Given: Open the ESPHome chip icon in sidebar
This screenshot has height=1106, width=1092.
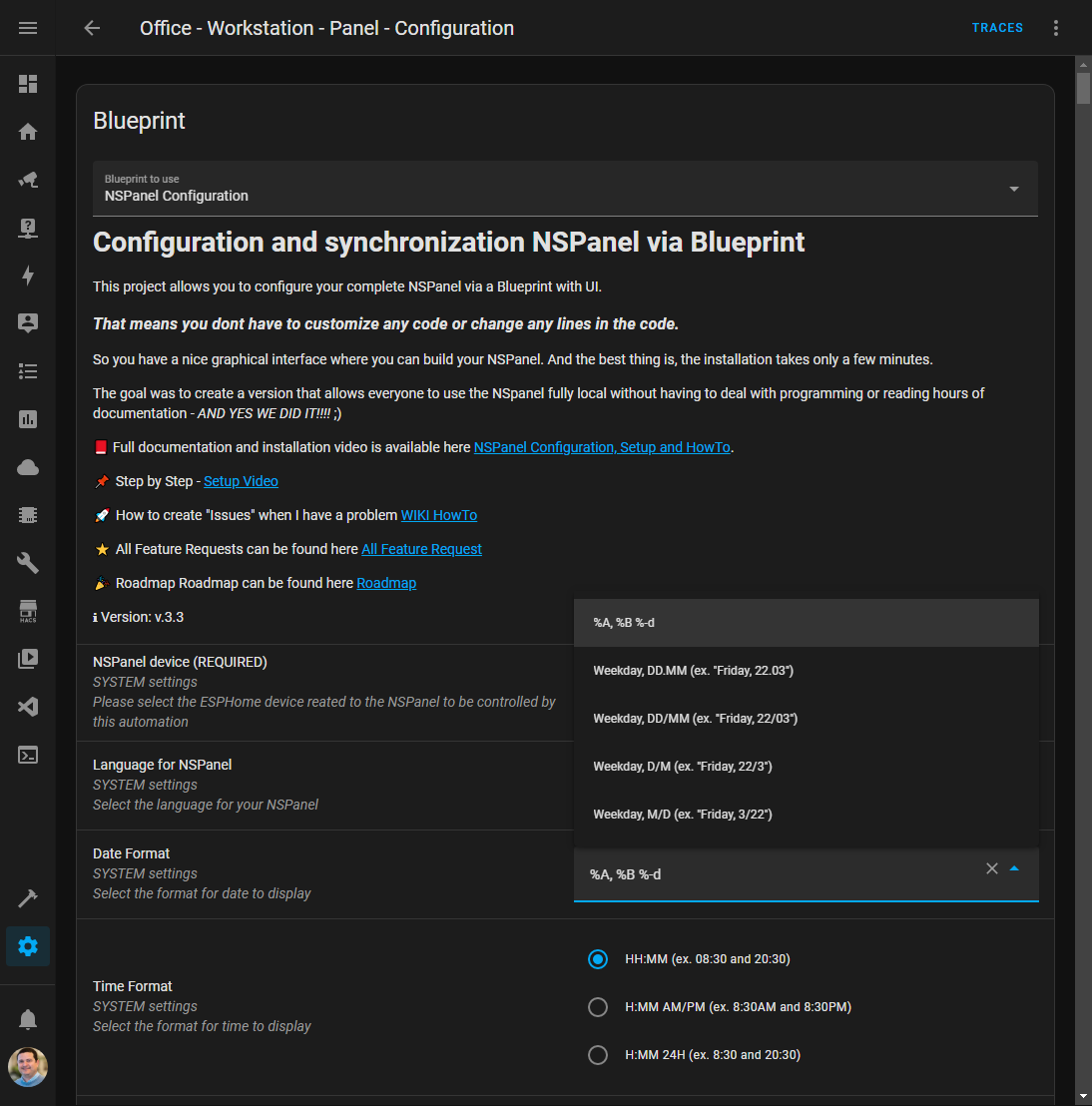Looking at the screenshot, I should 27,514.
